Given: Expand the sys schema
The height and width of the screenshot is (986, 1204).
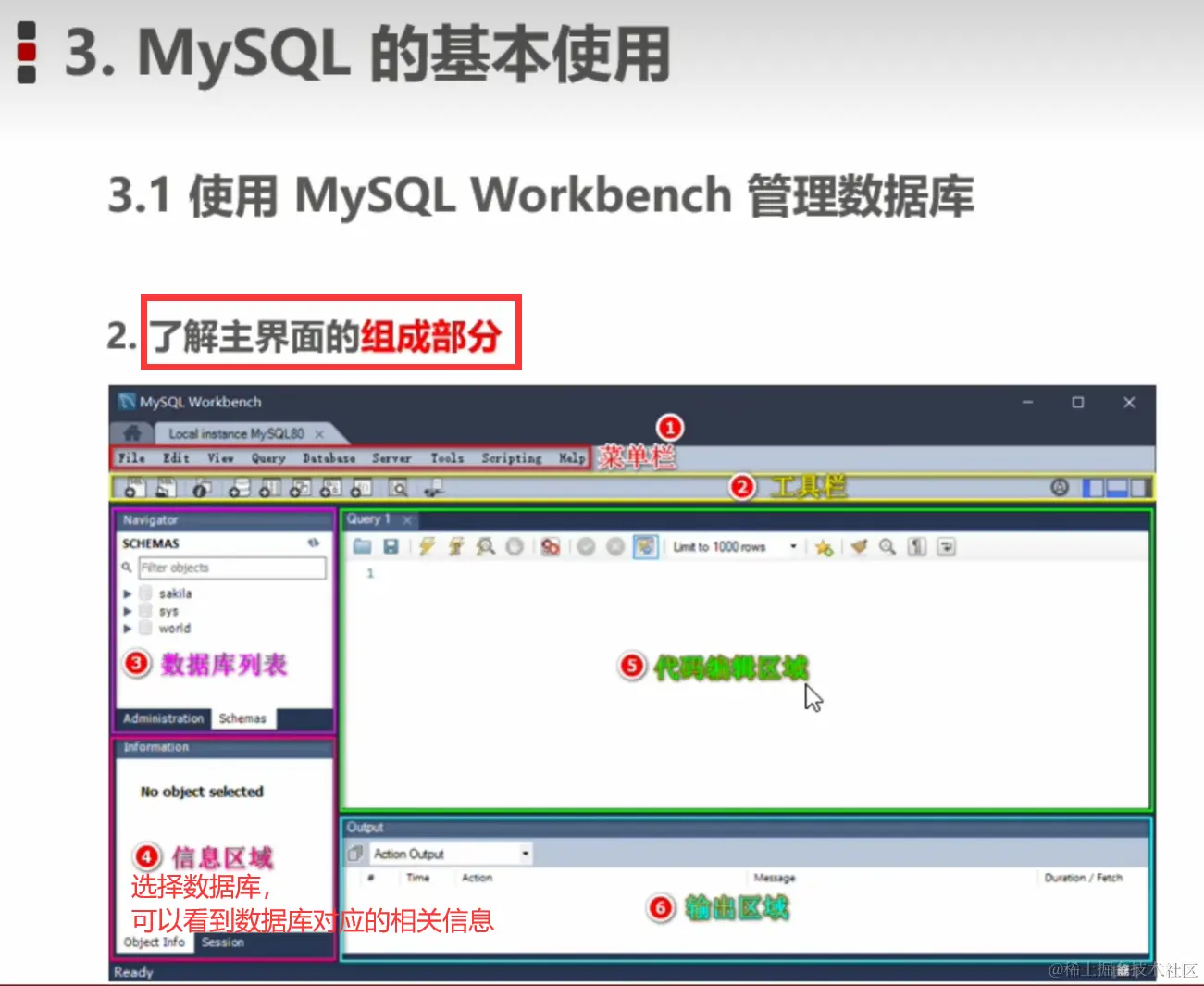Looking at the screenshot, I should pyautogui.click(x=128, y=611).
